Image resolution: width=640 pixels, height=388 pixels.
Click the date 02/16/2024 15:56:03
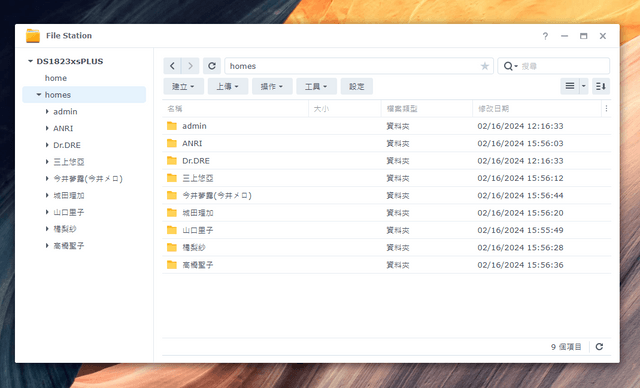coord(520,144)
